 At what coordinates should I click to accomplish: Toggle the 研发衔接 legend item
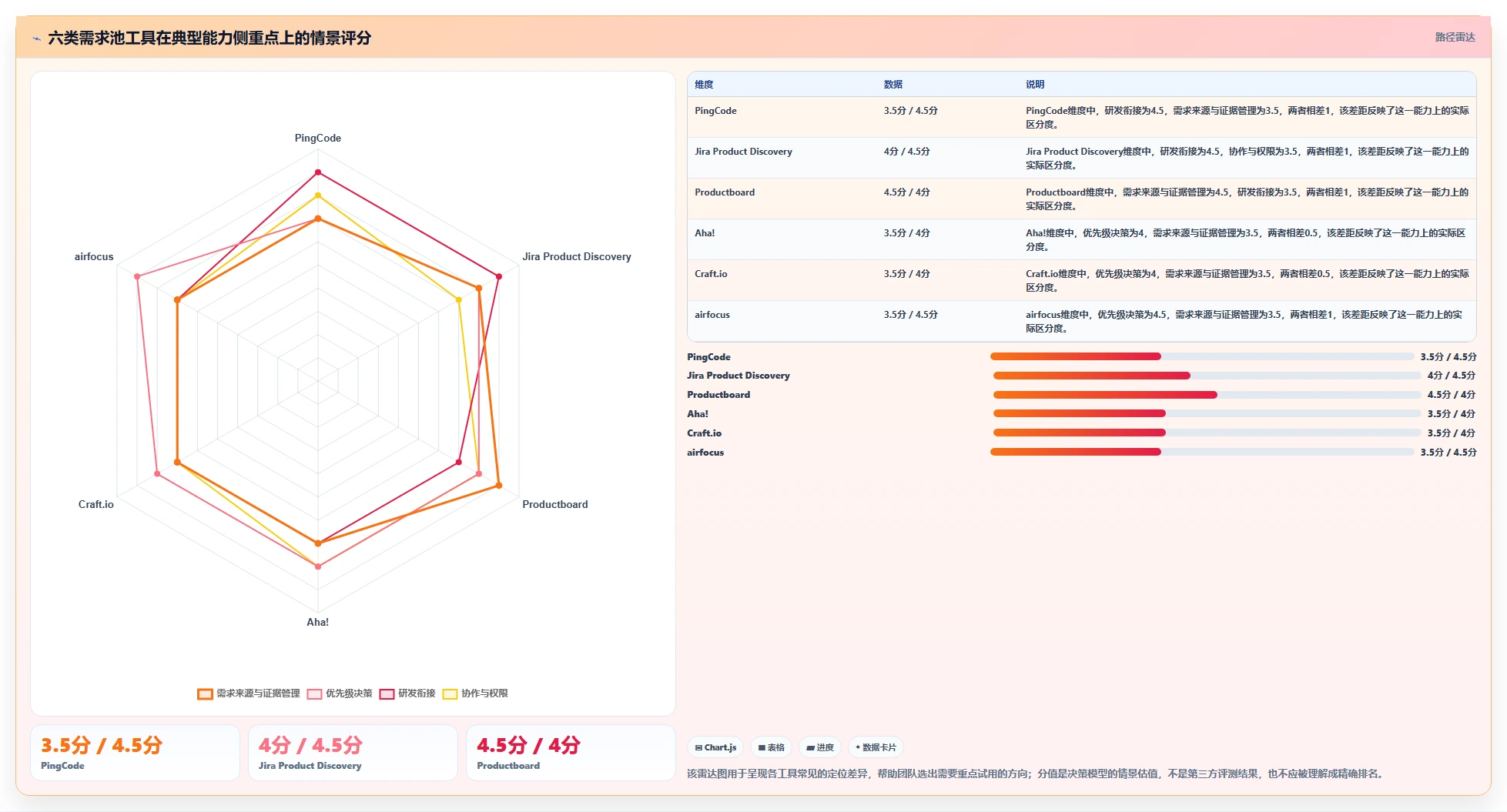pyautogui.click(x=407, y=693)
